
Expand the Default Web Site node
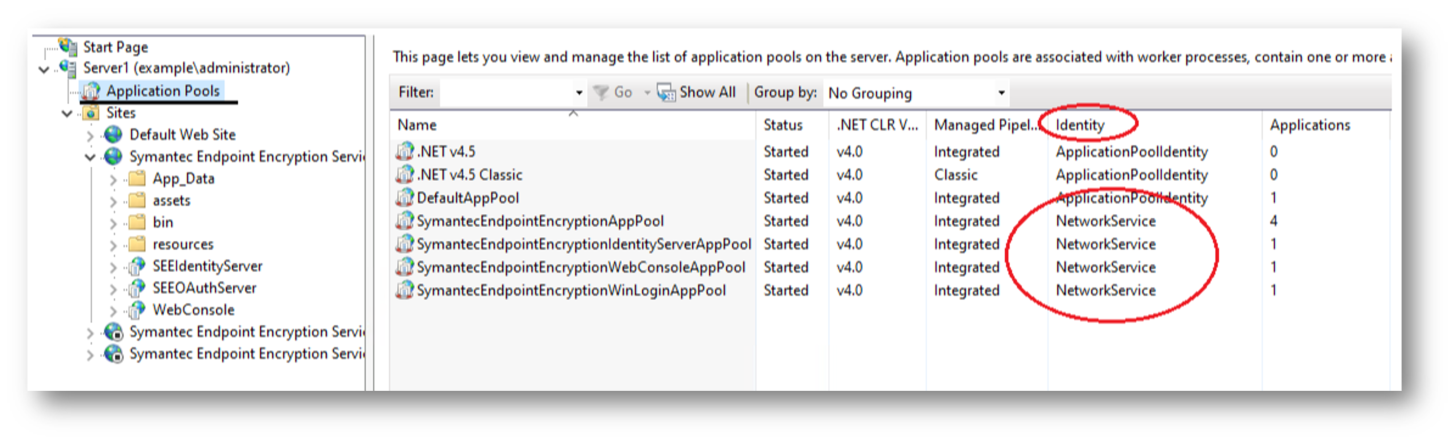(x=91, y=135)
